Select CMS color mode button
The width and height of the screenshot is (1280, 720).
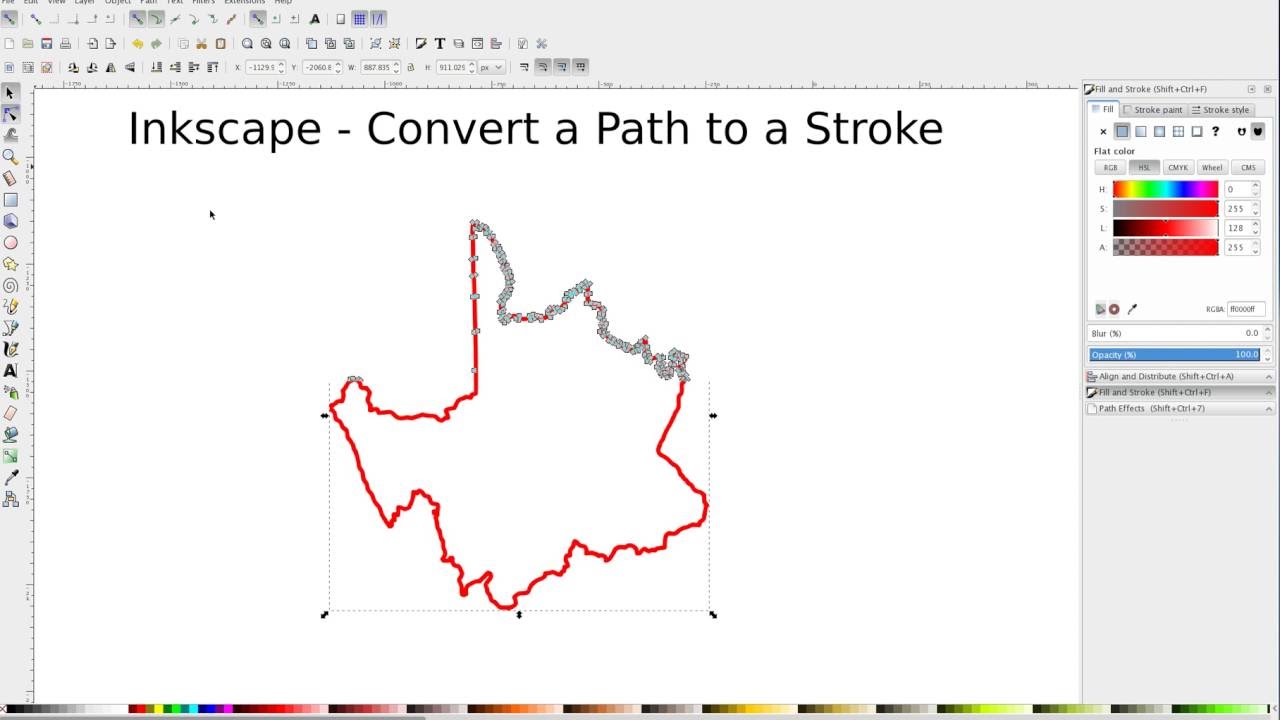1248,168
